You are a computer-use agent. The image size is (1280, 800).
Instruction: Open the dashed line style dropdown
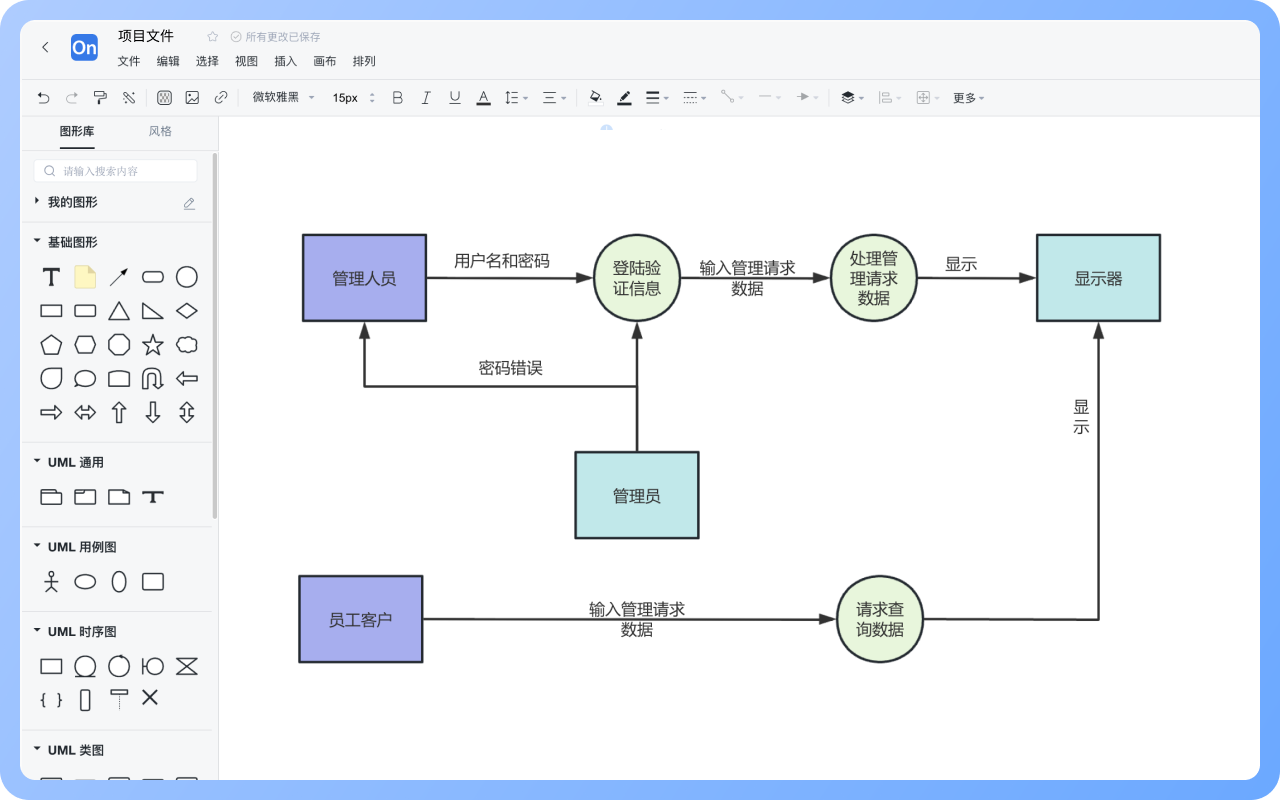click(x=691, y=97)
